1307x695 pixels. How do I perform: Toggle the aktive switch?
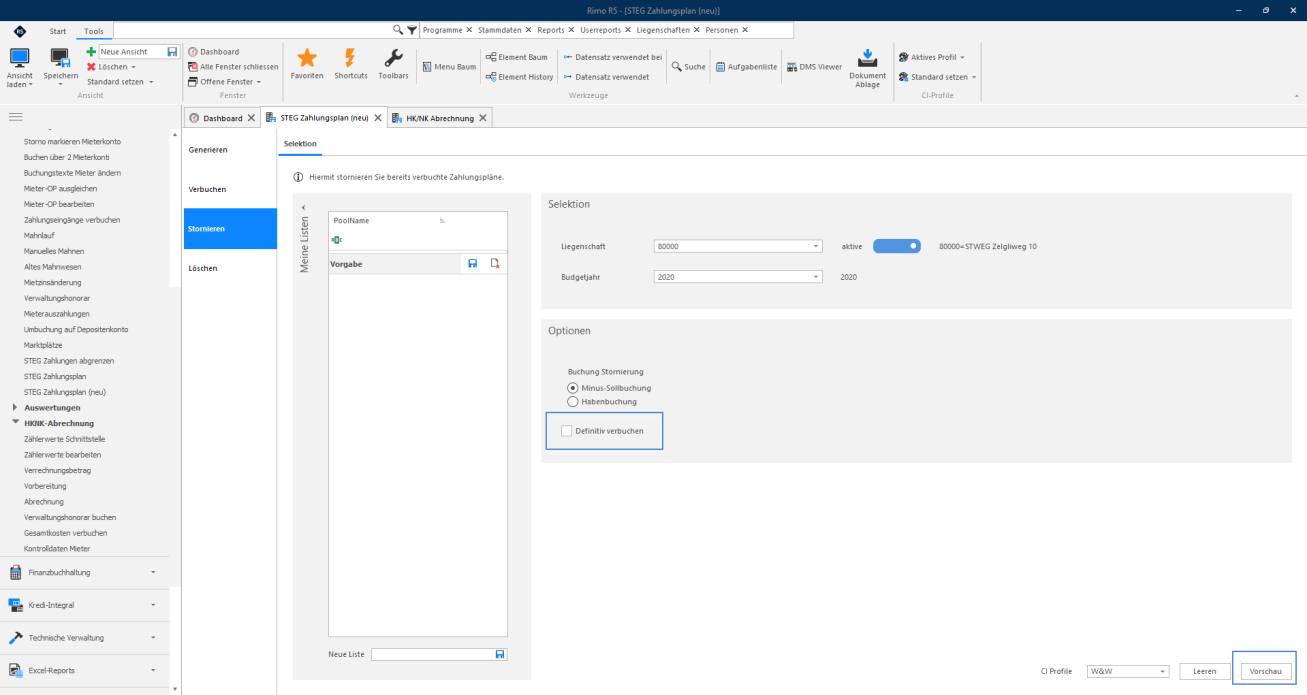(x=897, y=246)
